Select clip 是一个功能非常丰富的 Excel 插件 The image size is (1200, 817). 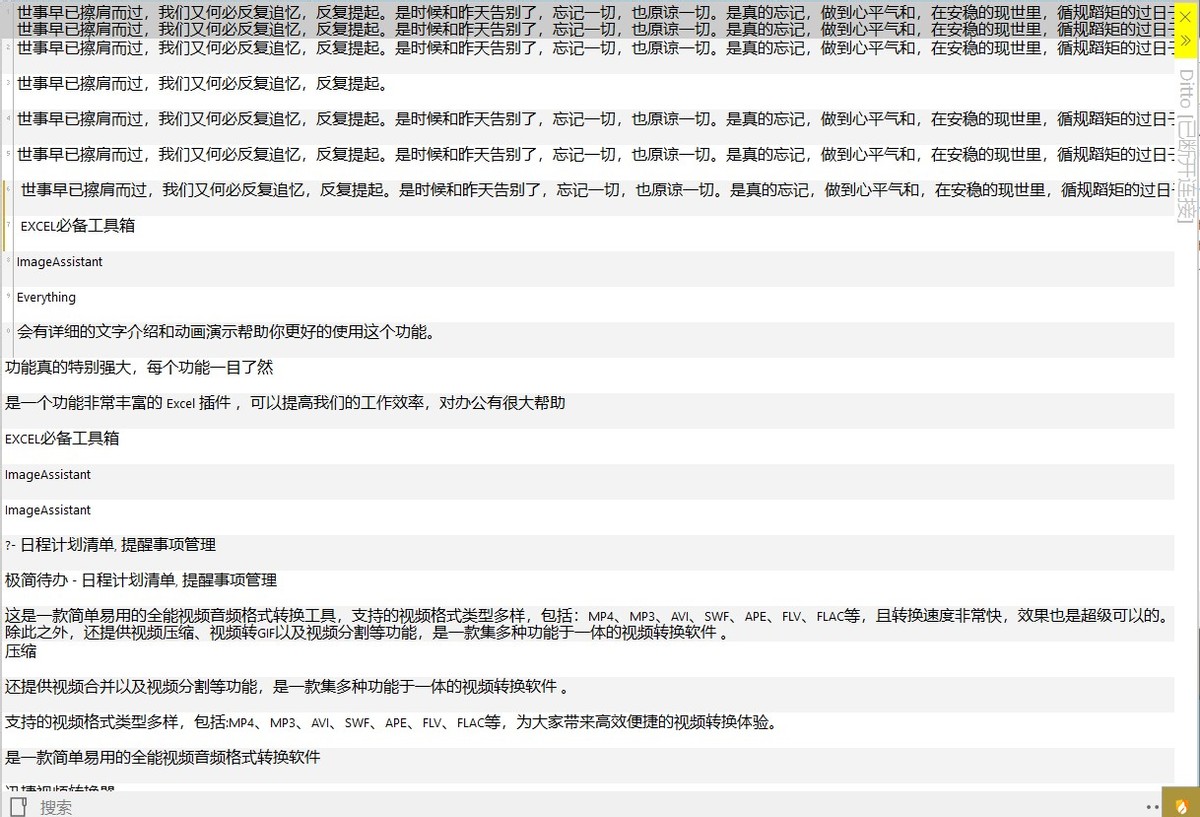(x=587, y=411)
